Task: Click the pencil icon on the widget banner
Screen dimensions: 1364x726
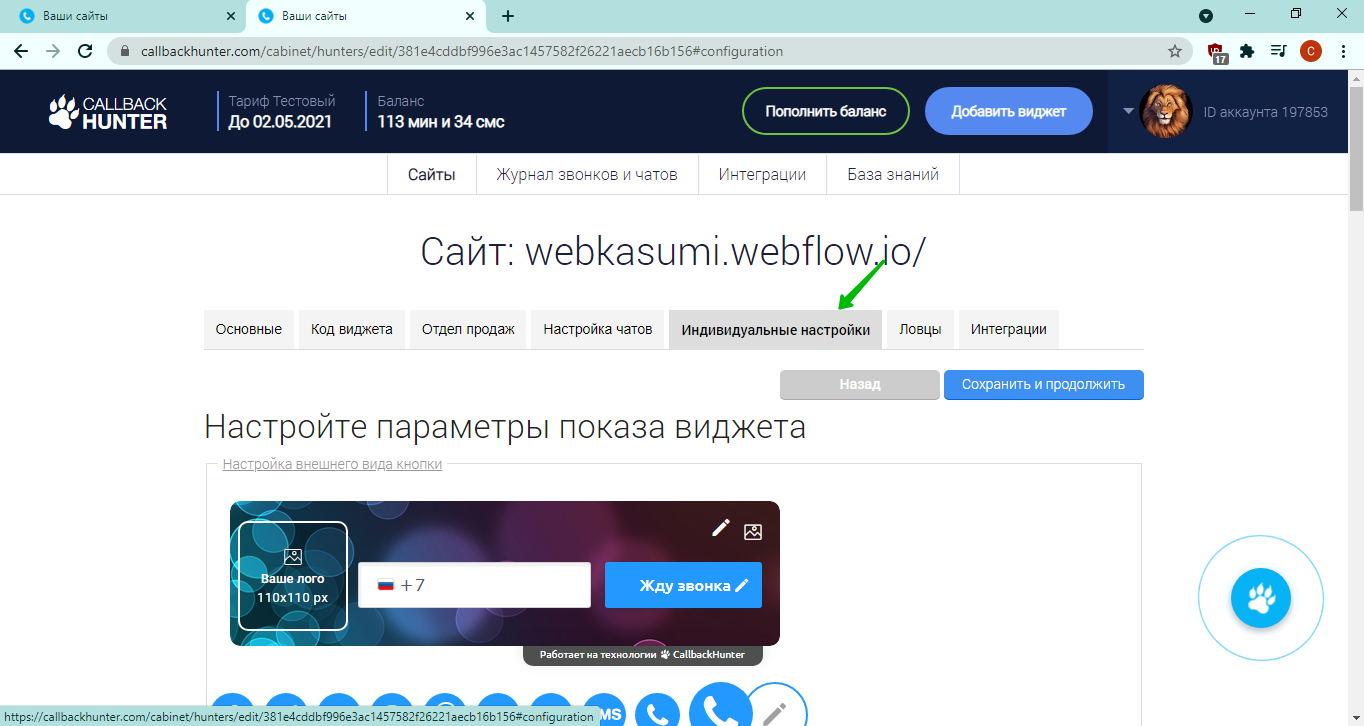Action: [x=720, y=528]
